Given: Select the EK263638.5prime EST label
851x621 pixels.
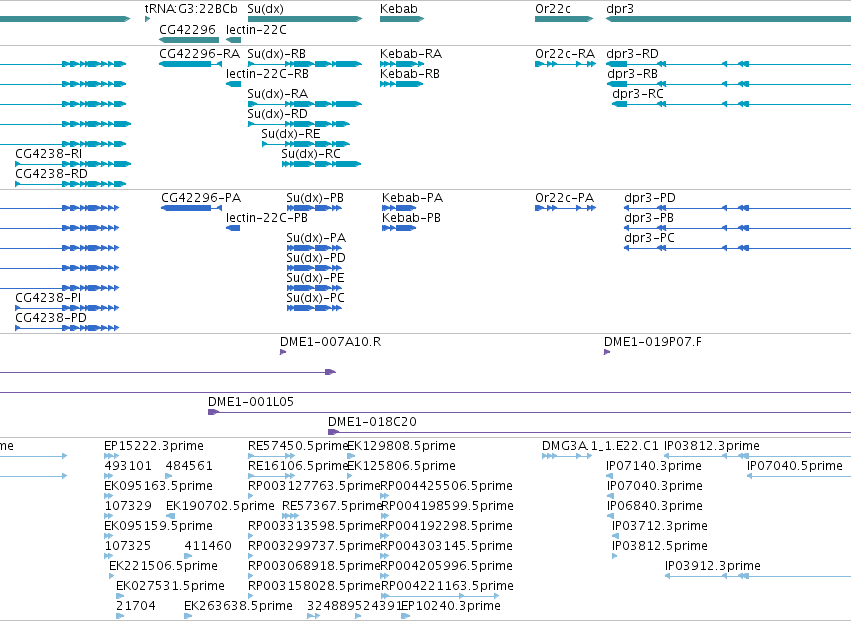Looking at the screenshot, I should (x=238, y=606).
